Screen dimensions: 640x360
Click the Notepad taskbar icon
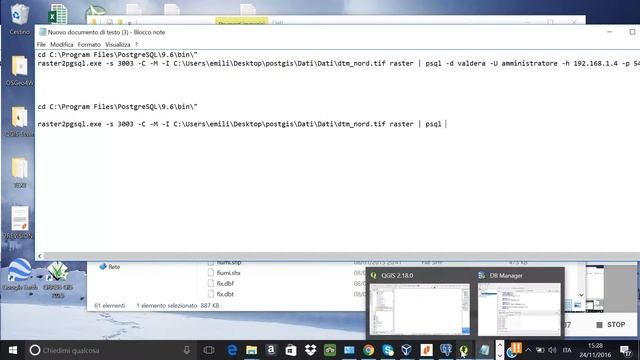click(x=484, y=350)
